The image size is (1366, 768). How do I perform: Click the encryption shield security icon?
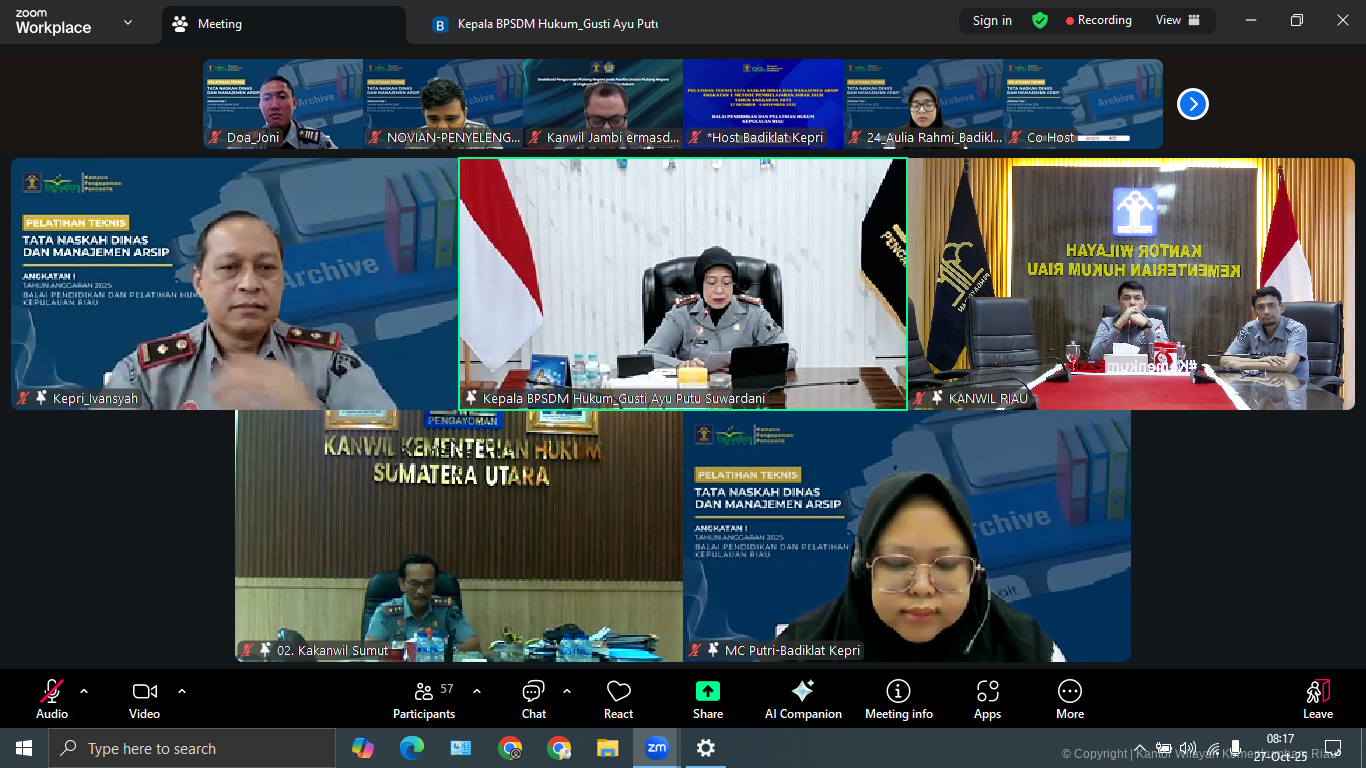point(1040,20)
